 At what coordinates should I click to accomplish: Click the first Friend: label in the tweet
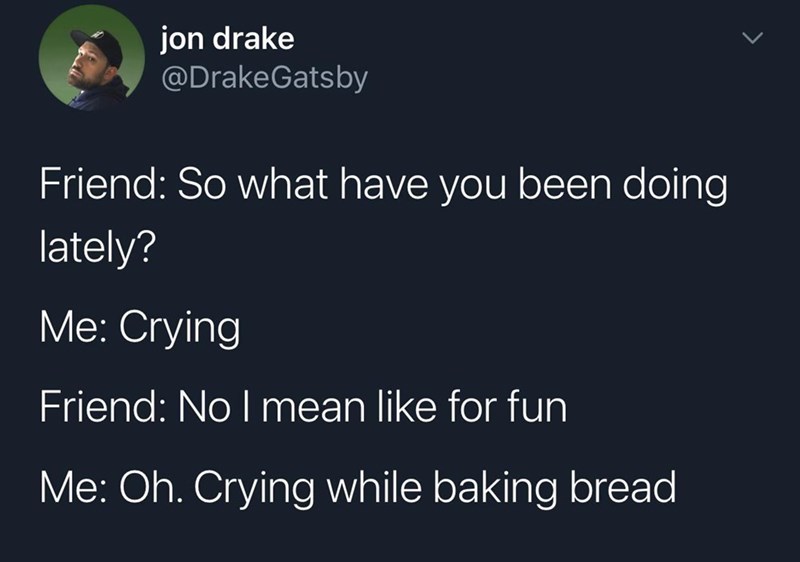tap(99, 184)
